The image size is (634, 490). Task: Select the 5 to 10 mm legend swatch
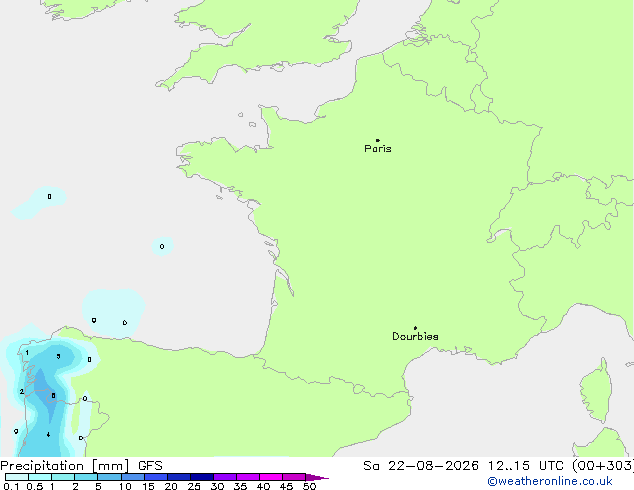click(110, 477)
